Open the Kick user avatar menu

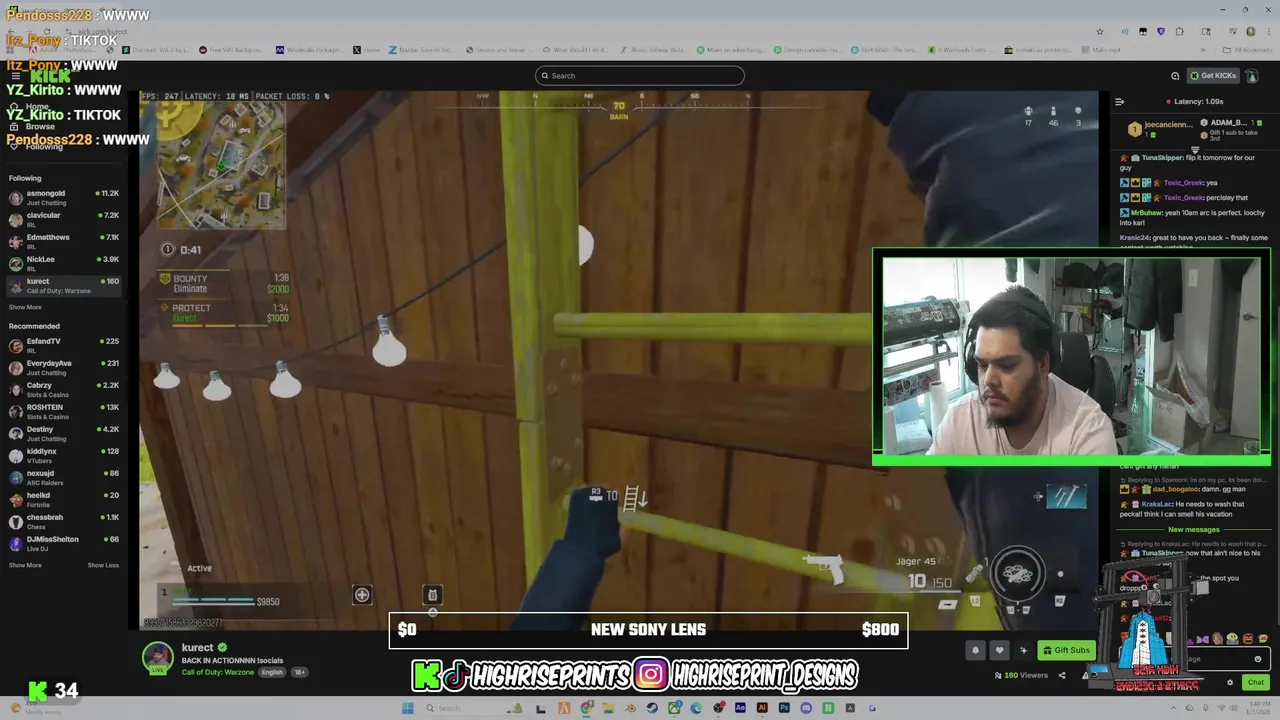coord(1251,76)
